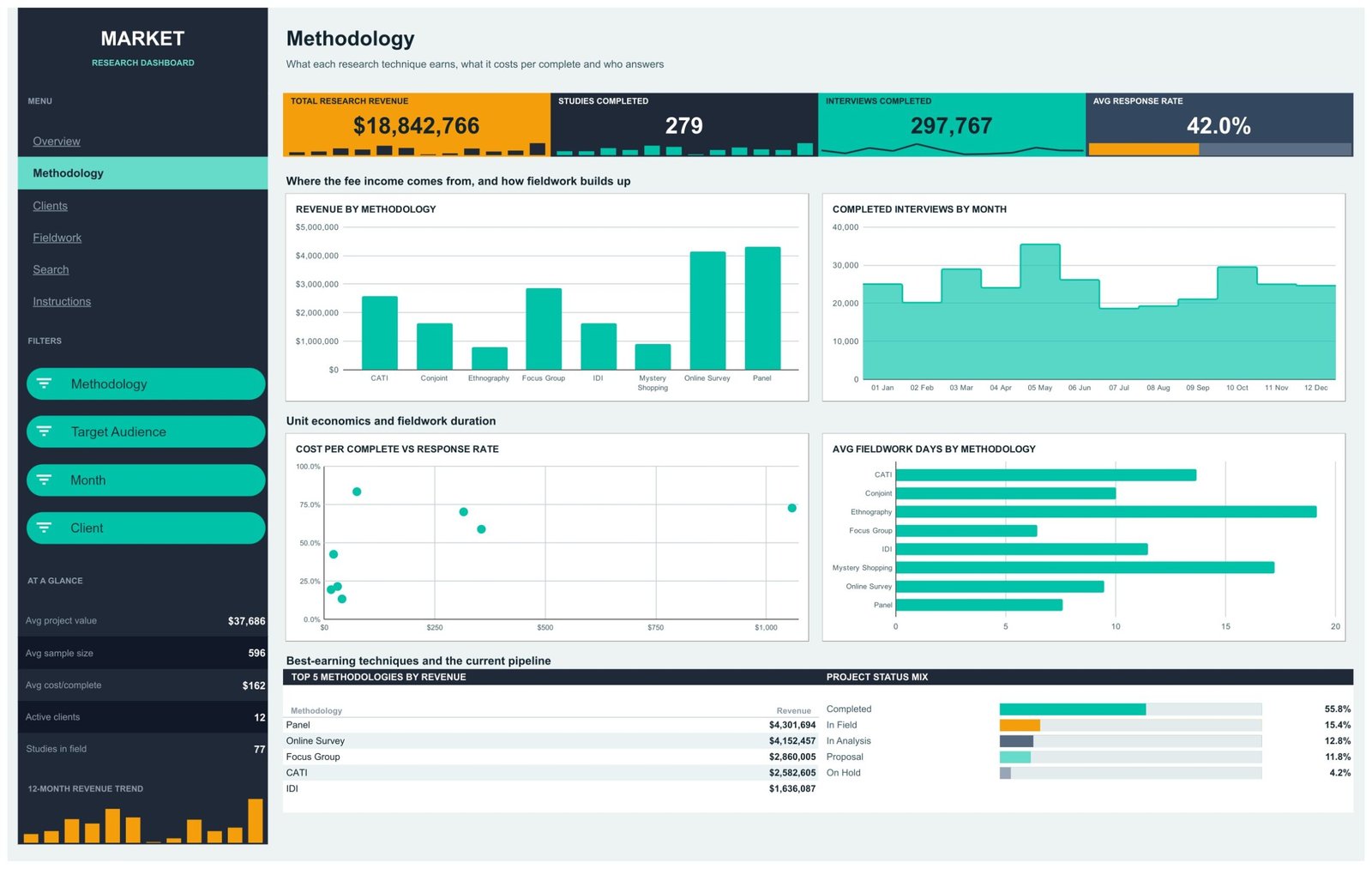1372x869 pixels.
Task: Click the Project Status Mix header
Action: point(877,677)
